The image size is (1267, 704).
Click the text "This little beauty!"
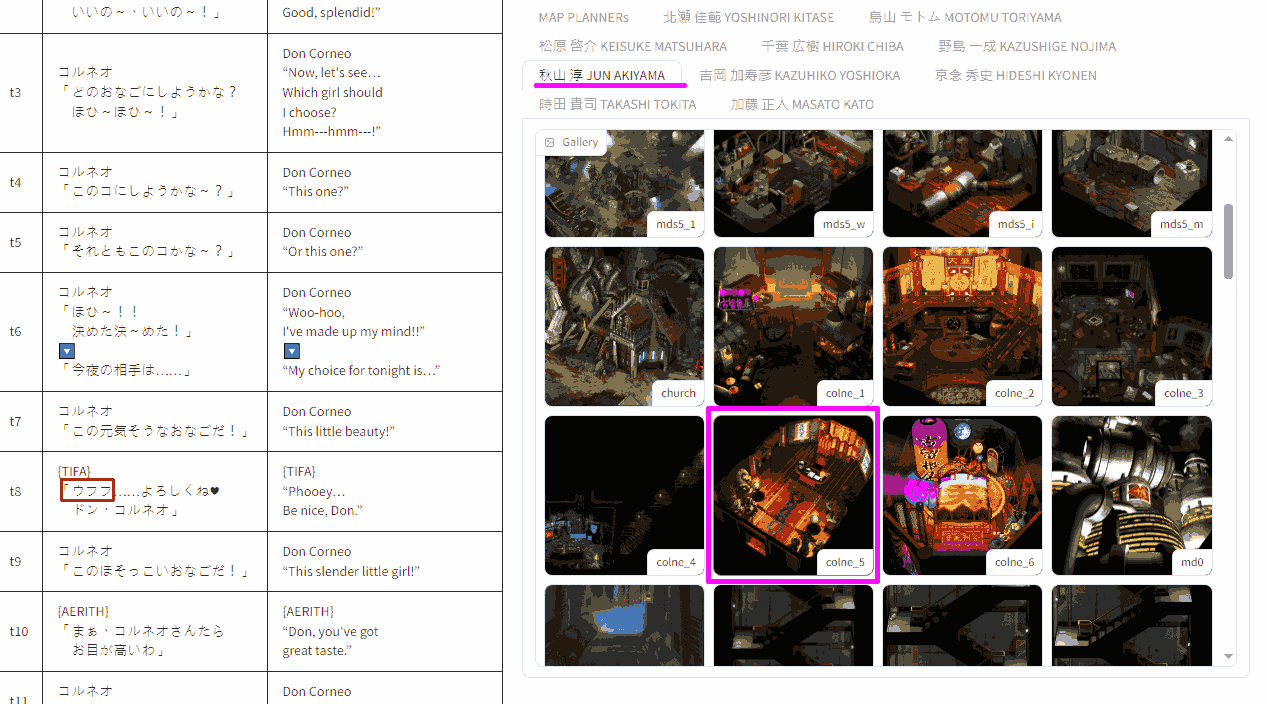(x=339, y=431)
